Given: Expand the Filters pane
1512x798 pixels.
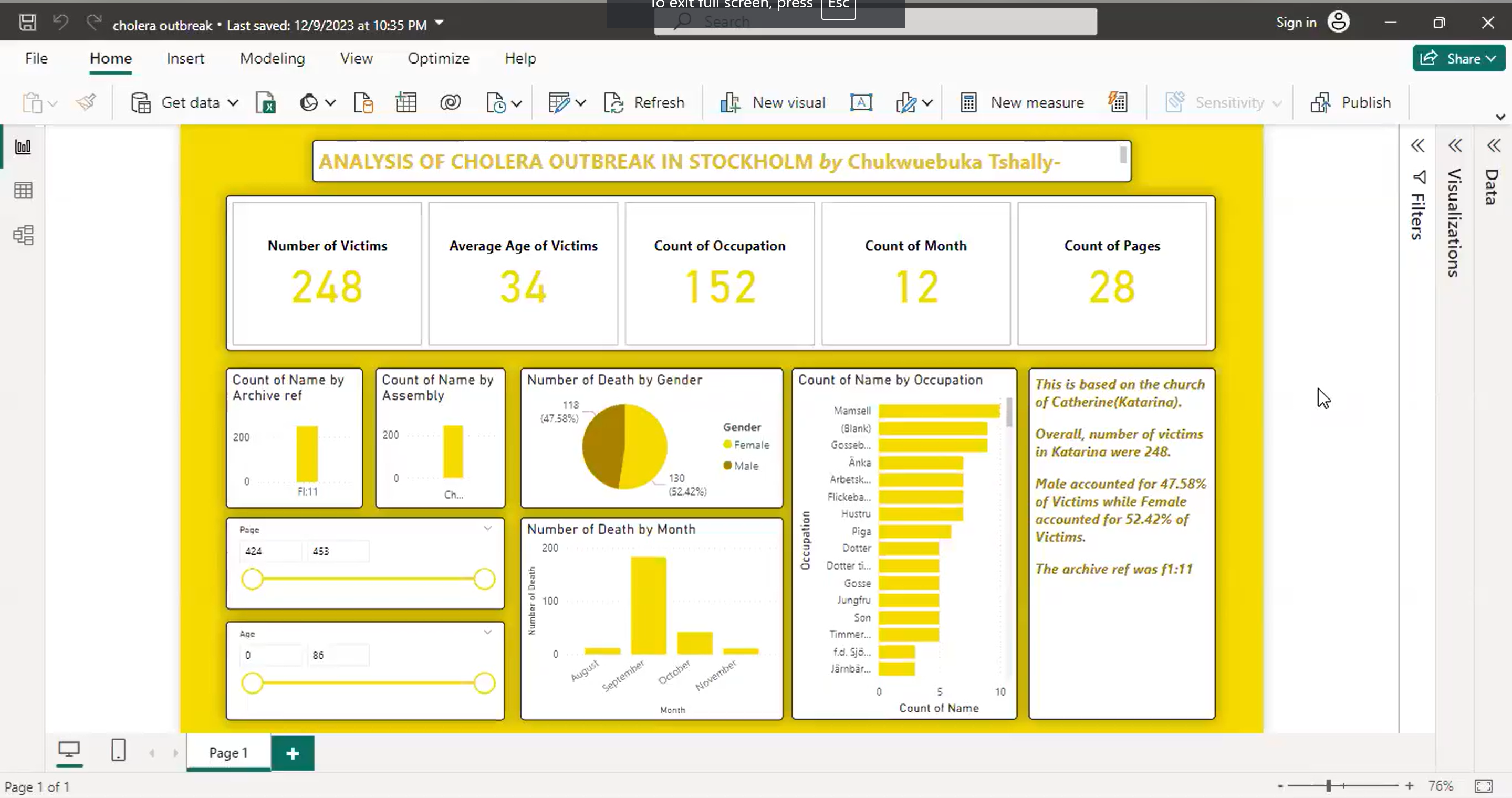Looking at the screenshot, I should click(x=1417, y=145).
